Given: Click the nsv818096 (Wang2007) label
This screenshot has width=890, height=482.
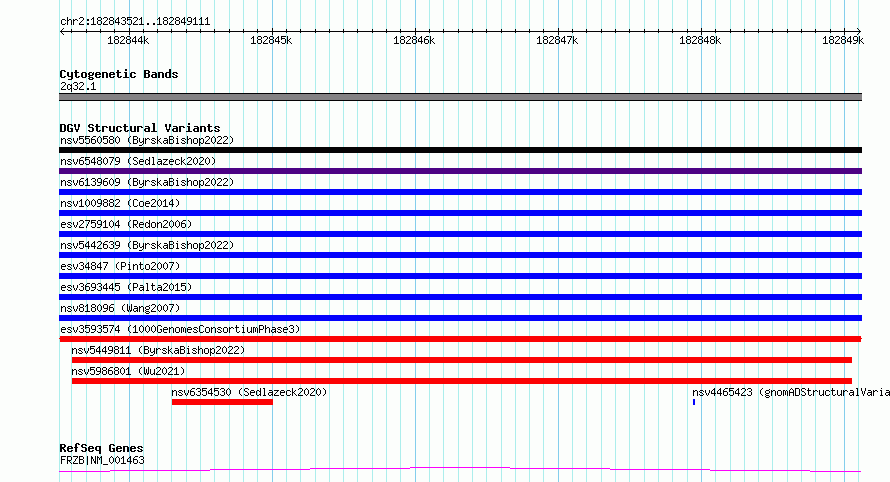Looking at the screenshot, I should [x=120, y=308].
